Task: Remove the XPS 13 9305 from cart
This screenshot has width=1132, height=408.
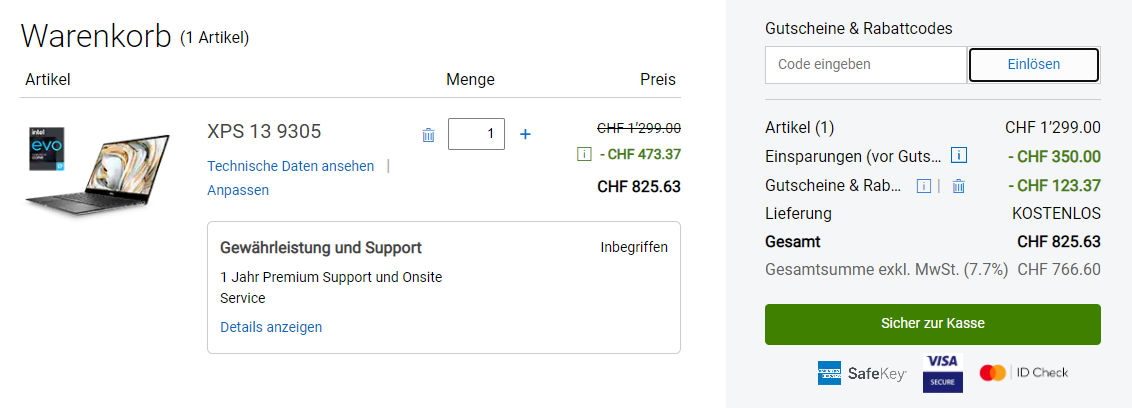Action: (x=428, y=135)
